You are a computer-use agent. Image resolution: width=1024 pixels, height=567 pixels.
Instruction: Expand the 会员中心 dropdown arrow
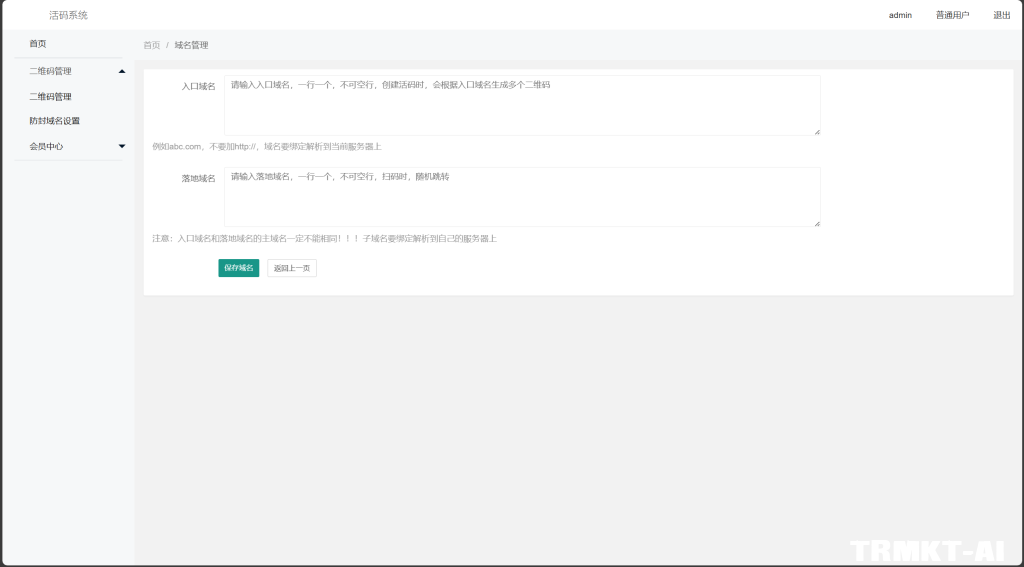122,146
